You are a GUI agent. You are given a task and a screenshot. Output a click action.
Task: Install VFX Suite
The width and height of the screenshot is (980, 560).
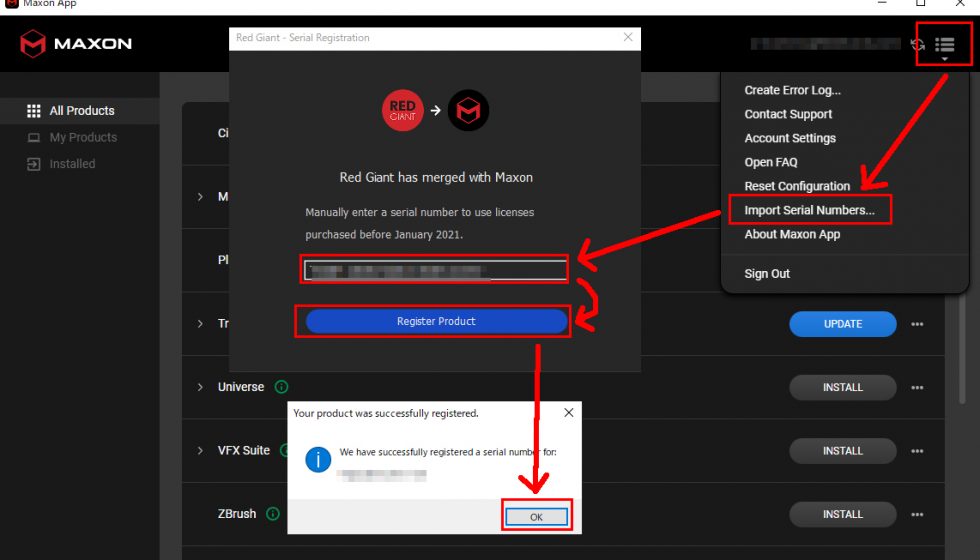click(x=842, y=451)
